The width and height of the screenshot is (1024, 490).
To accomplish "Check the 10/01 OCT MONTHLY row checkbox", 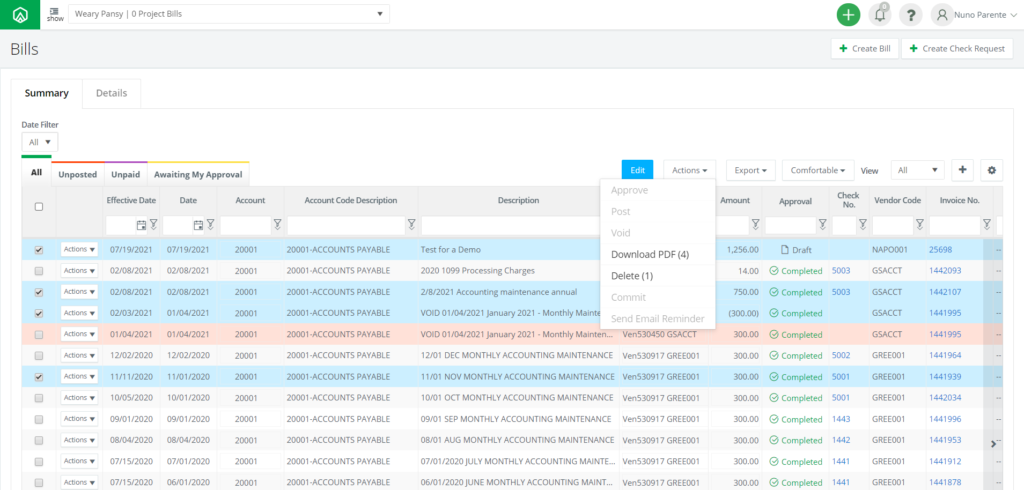I will coord(39,398).
